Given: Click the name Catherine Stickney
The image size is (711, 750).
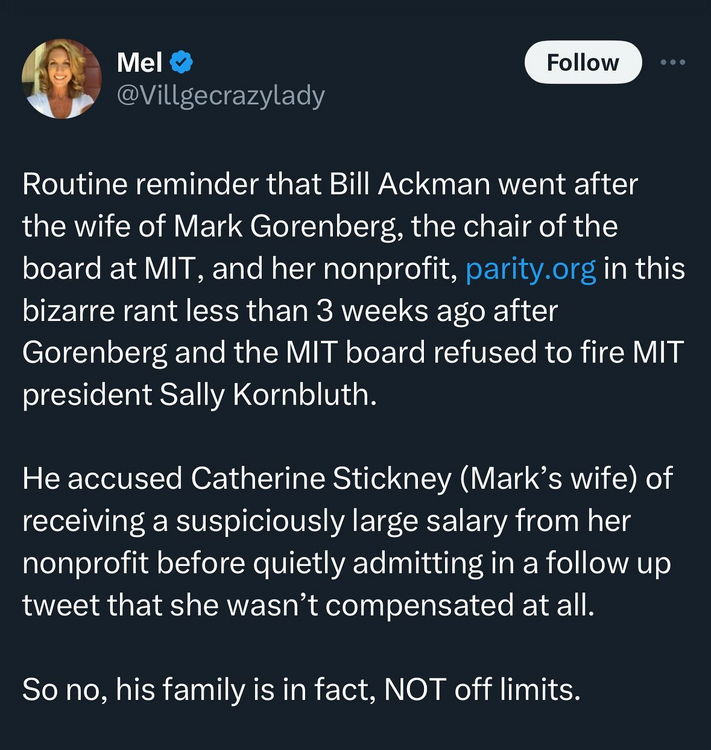Looking at the screenshot, I should [x=314, y=479].
